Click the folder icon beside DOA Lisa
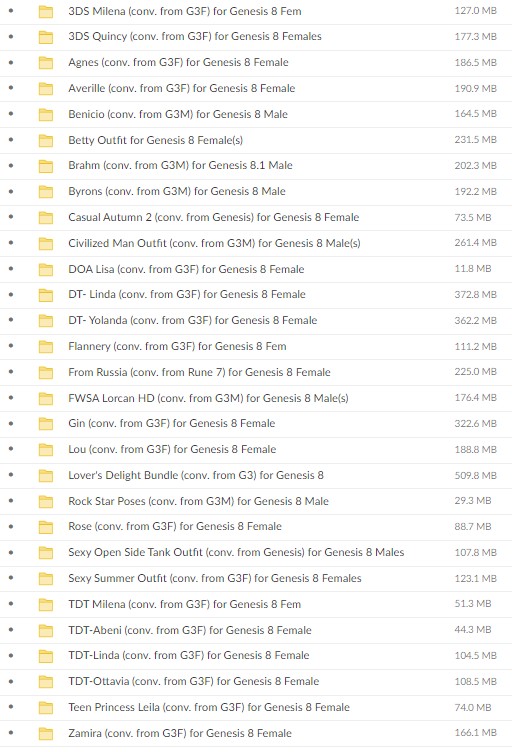Viewport: 512px width, 752px height. (x=46, y=270)
